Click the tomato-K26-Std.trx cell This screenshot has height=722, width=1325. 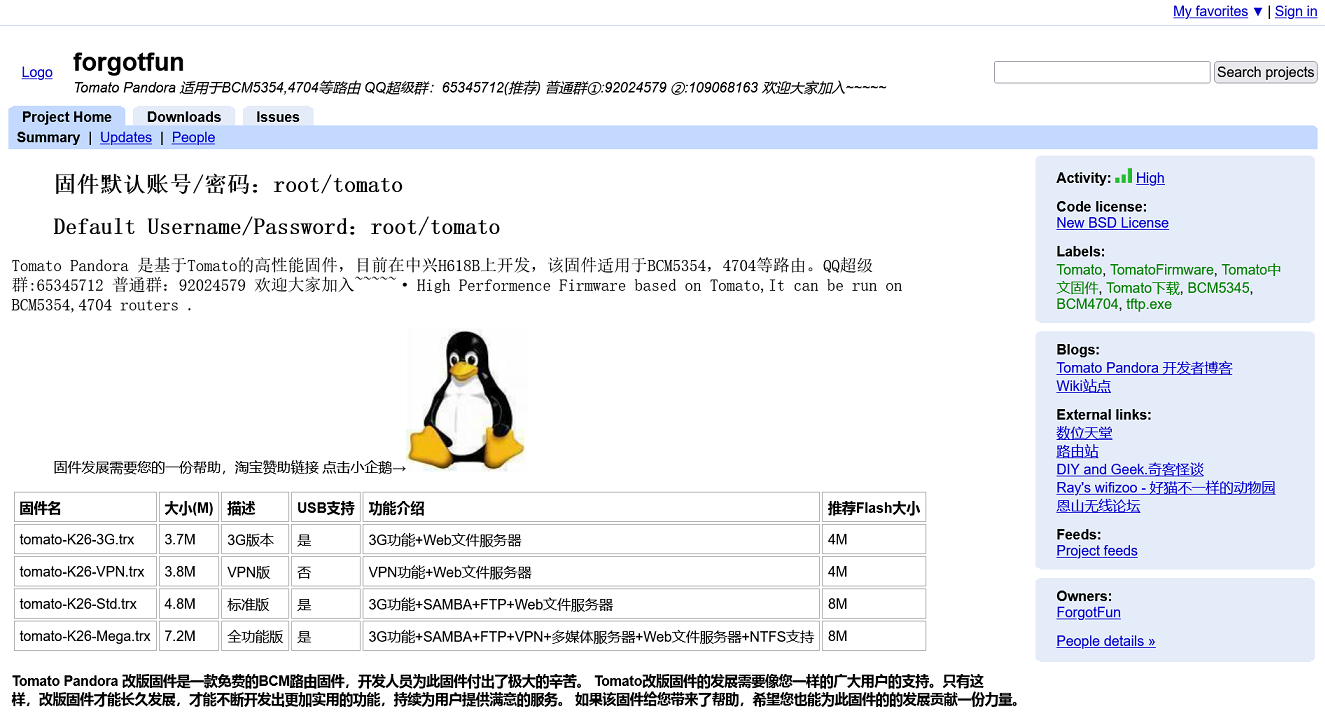86,604
